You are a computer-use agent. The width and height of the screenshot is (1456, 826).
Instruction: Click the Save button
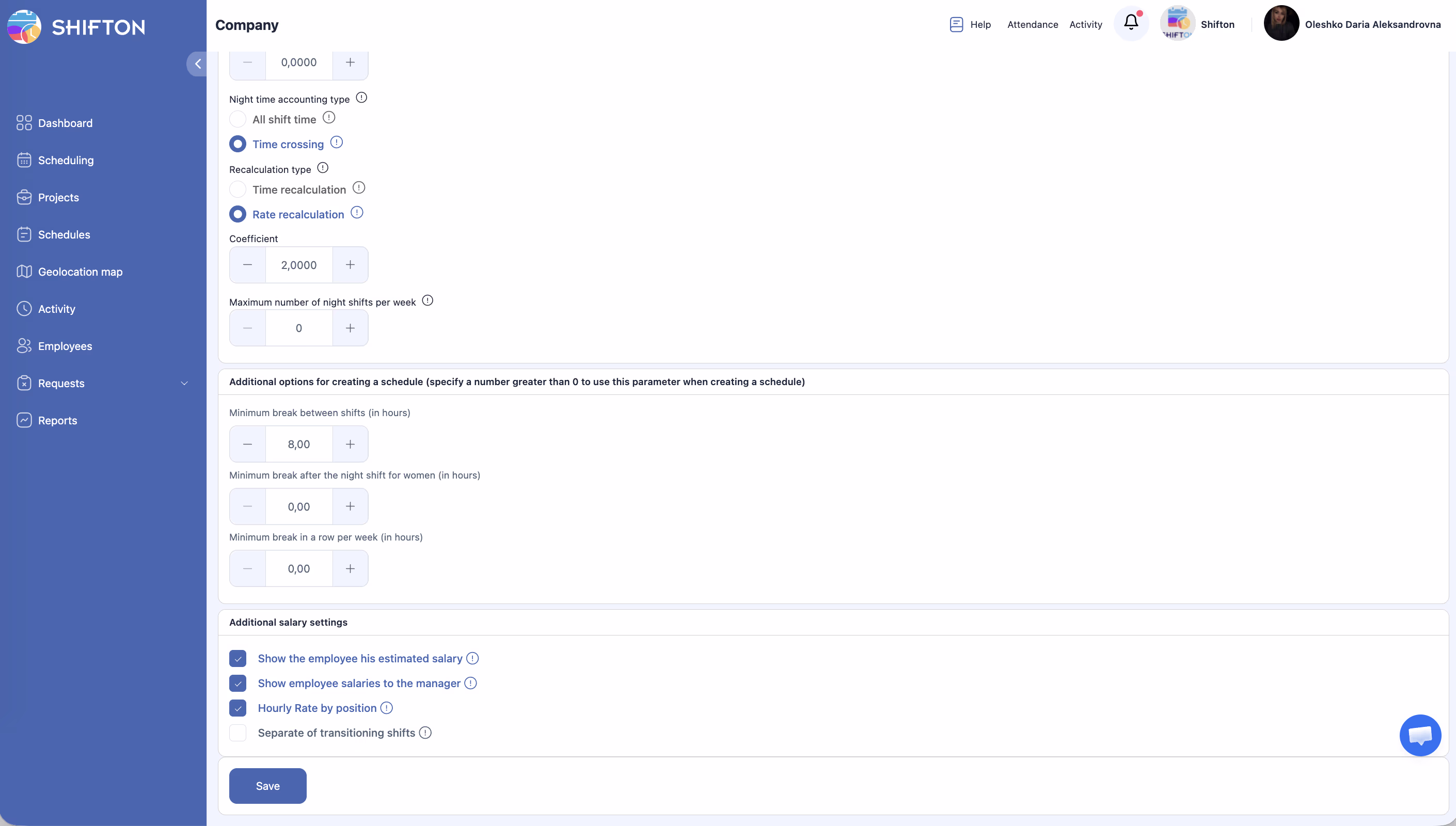pyautogui.click(x=268, y=786)
